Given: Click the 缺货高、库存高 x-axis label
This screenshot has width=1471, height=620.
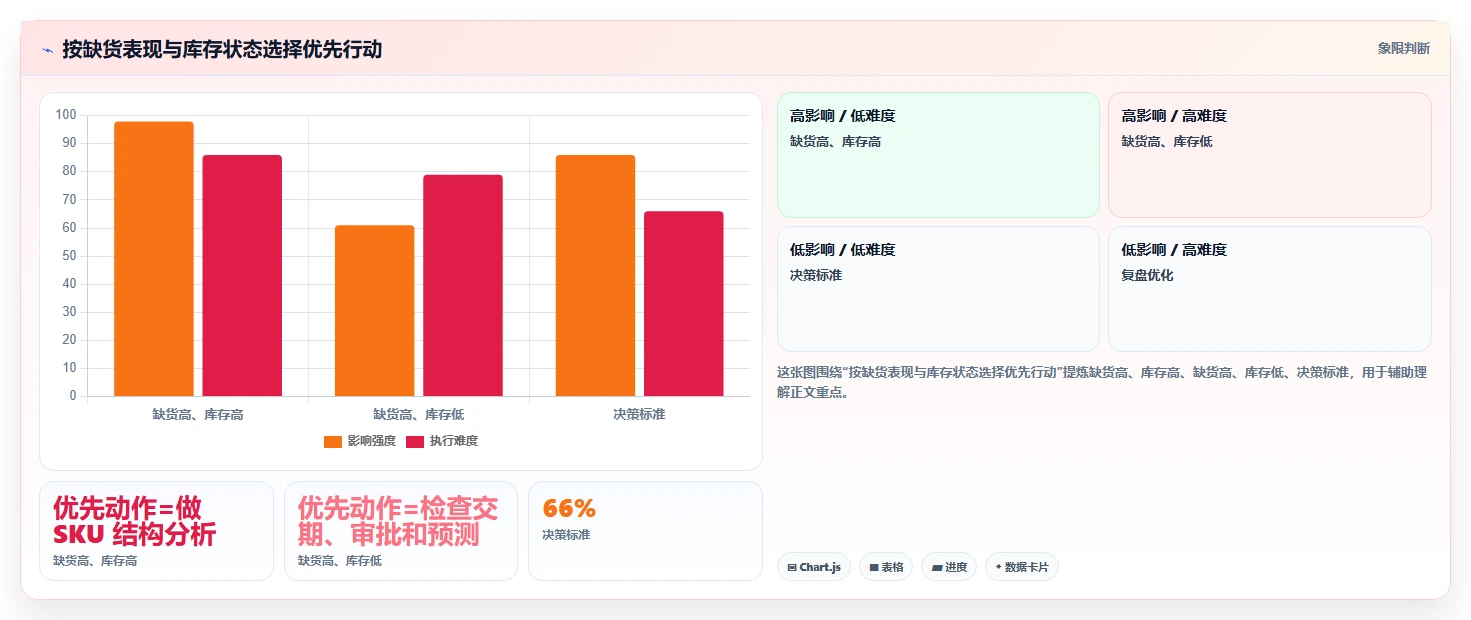Looking at the screenshot, I should [198, 414].
